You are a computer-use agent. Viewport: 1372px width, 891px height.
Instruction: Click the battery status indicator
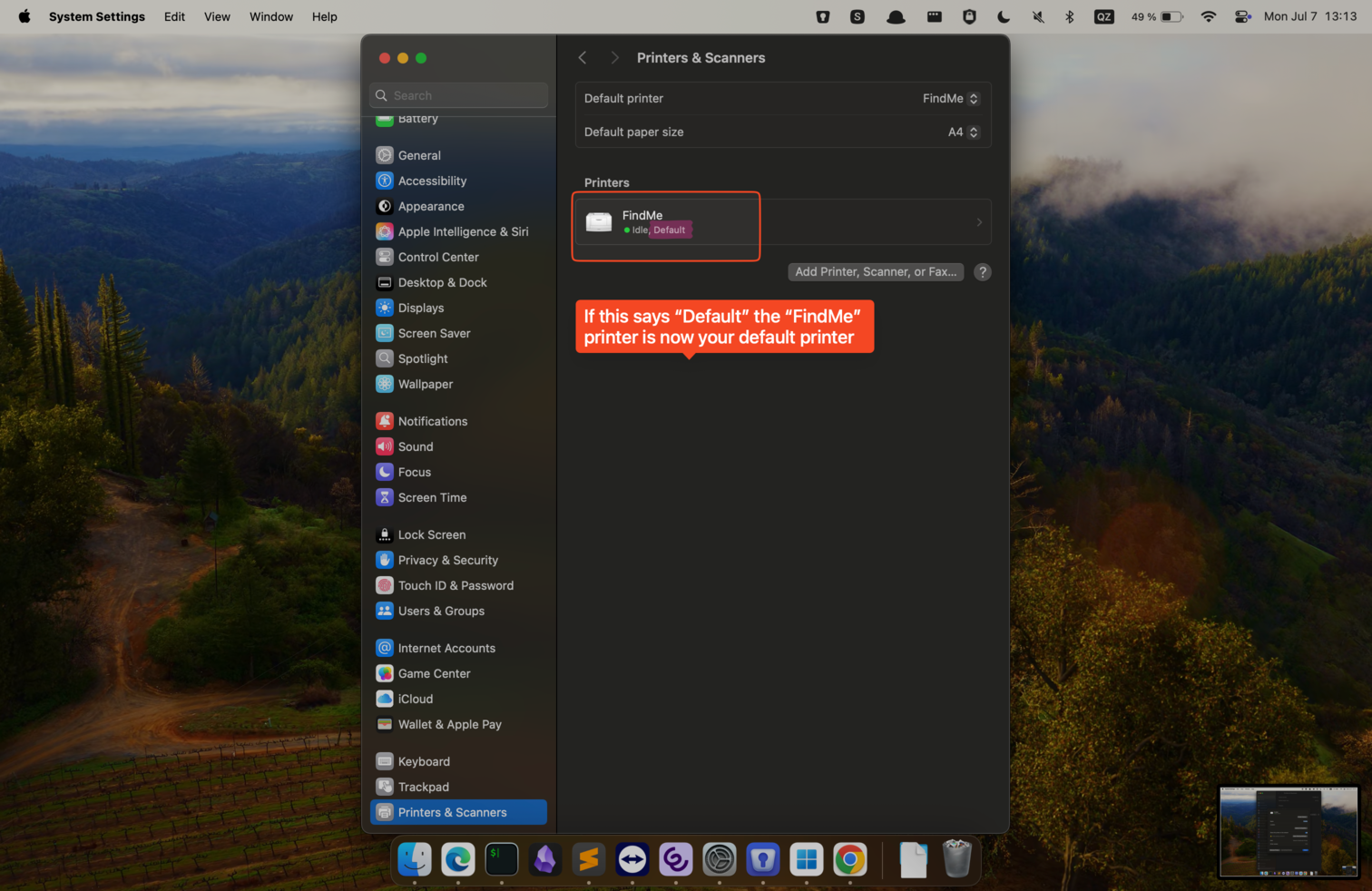1157,16
